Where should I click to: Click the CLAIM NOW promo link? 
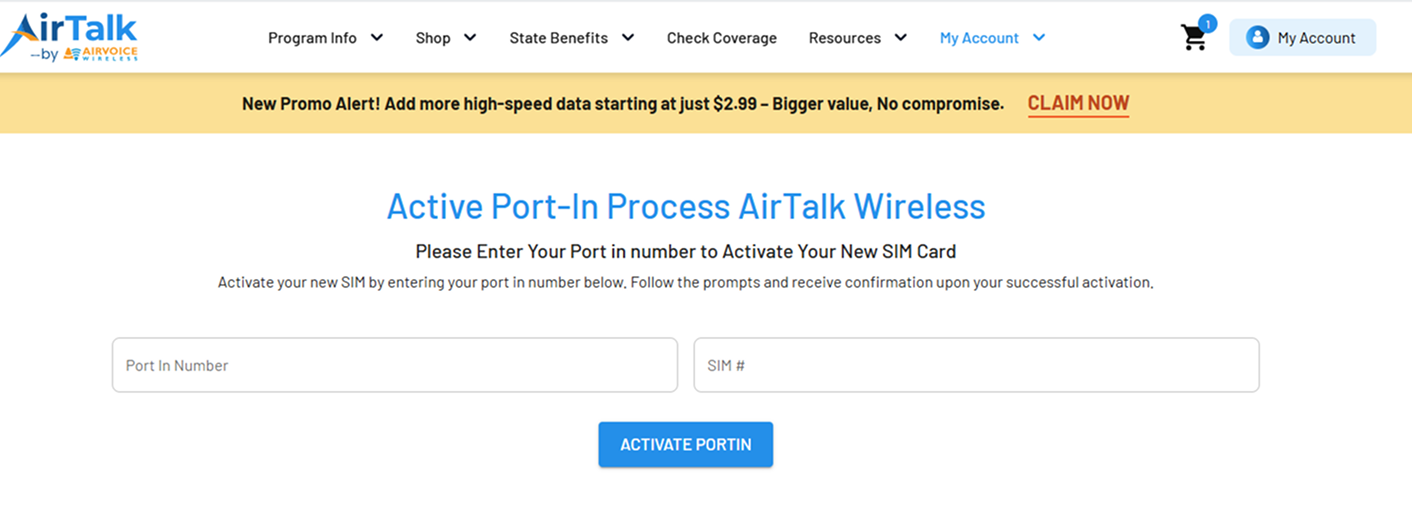(x=1078, y=103)
